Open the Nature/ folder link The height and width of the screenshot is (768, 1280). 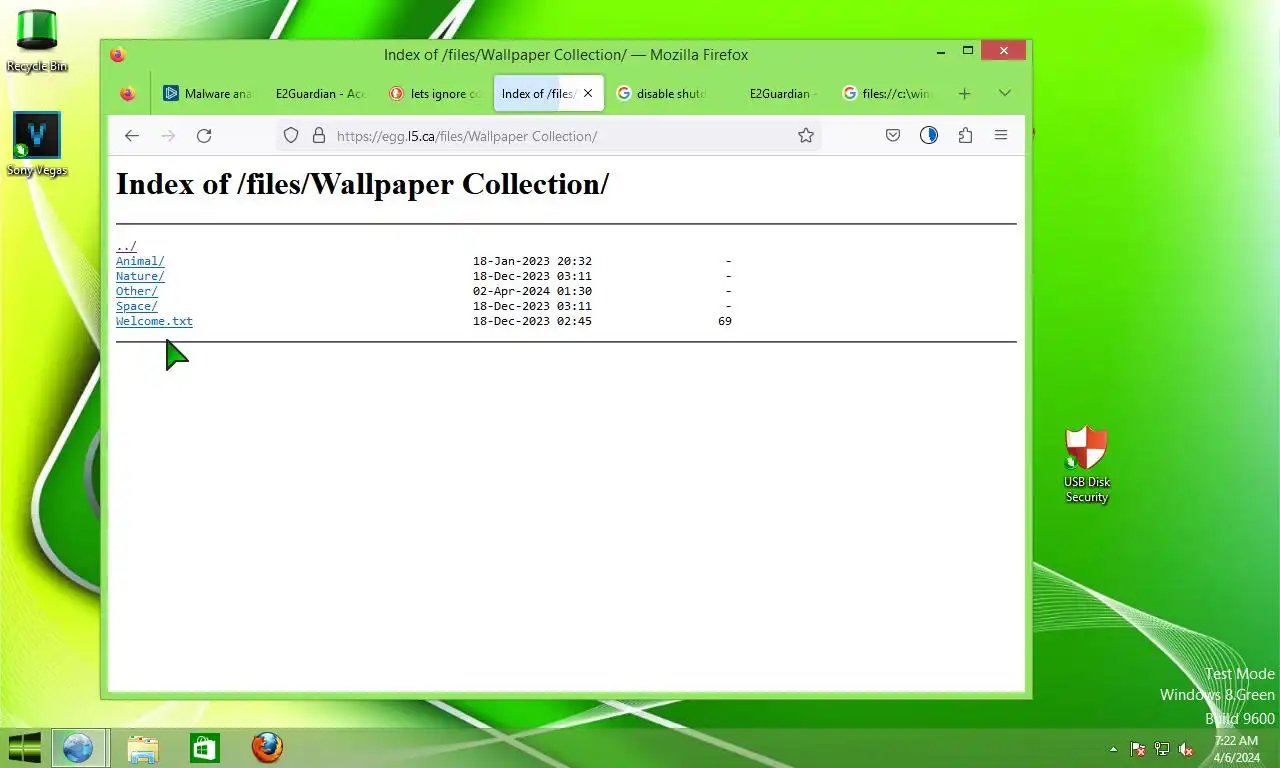pyautogui.click(x=140, y=276)
